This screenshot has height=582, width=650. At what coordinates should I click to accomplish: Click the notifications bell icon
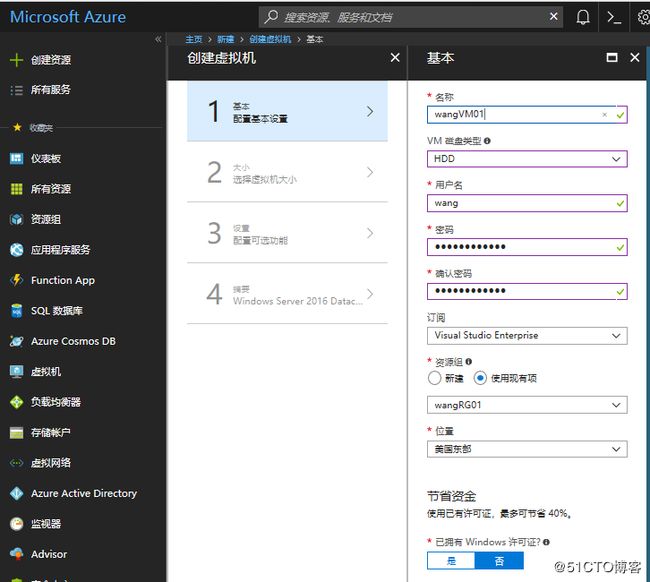coord(583,17)
